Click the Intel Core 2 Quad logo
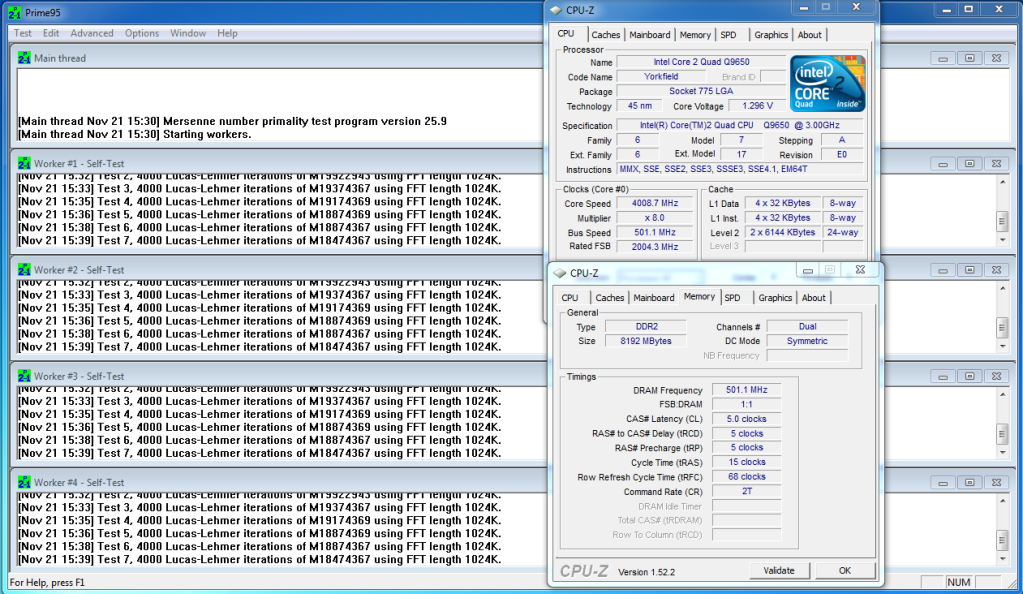 coord(827,84)
